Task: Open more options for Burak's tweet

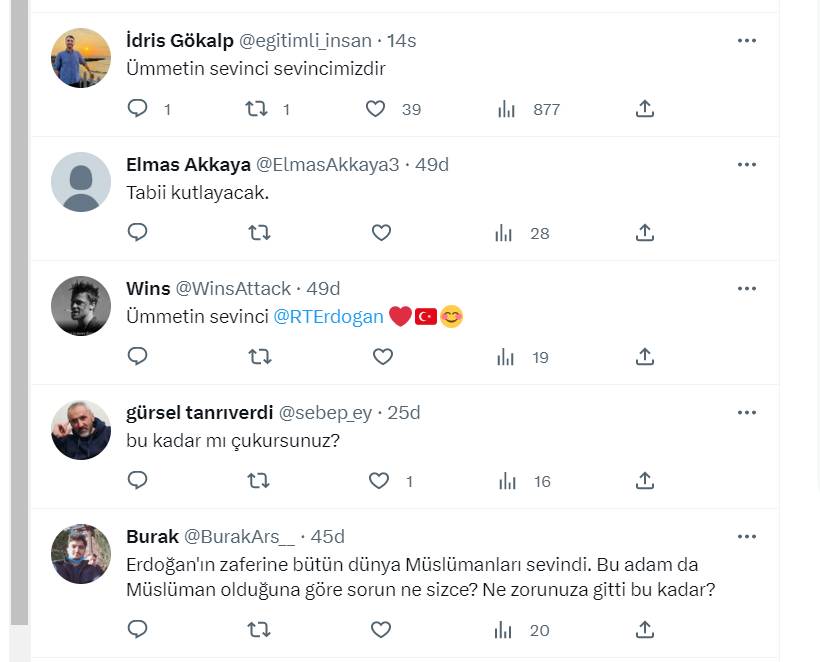Action: click(x=747, y=537)
